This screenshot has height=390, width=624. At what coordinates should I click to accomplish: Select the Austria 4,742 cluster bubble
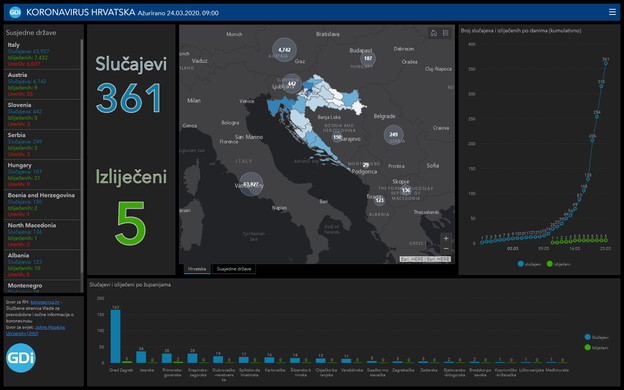click(284, 50)
